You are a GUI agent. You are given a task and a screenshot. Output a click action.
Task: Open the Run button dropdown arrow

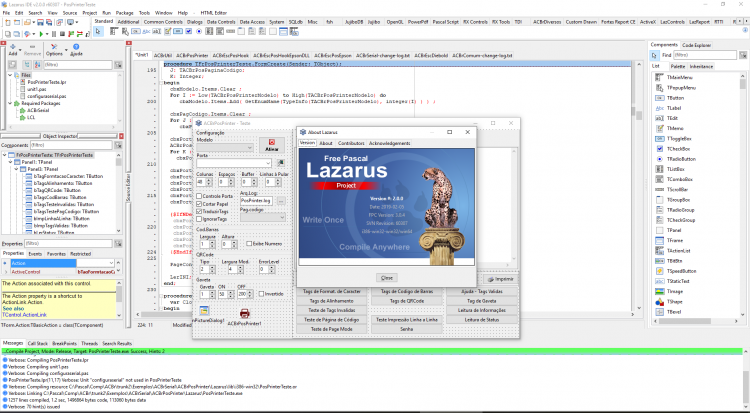point(46,34)
